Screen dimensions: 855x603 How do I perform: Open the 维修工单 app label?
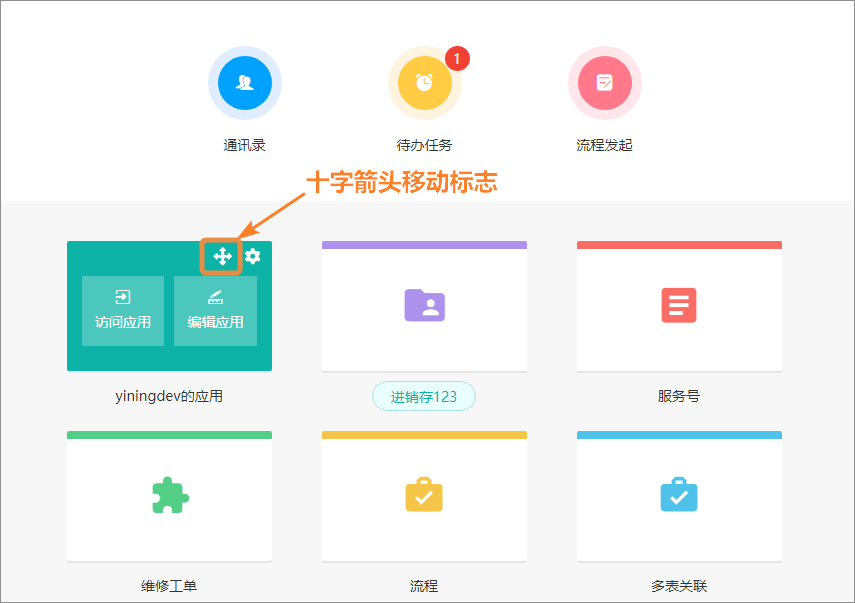(169, 586)
